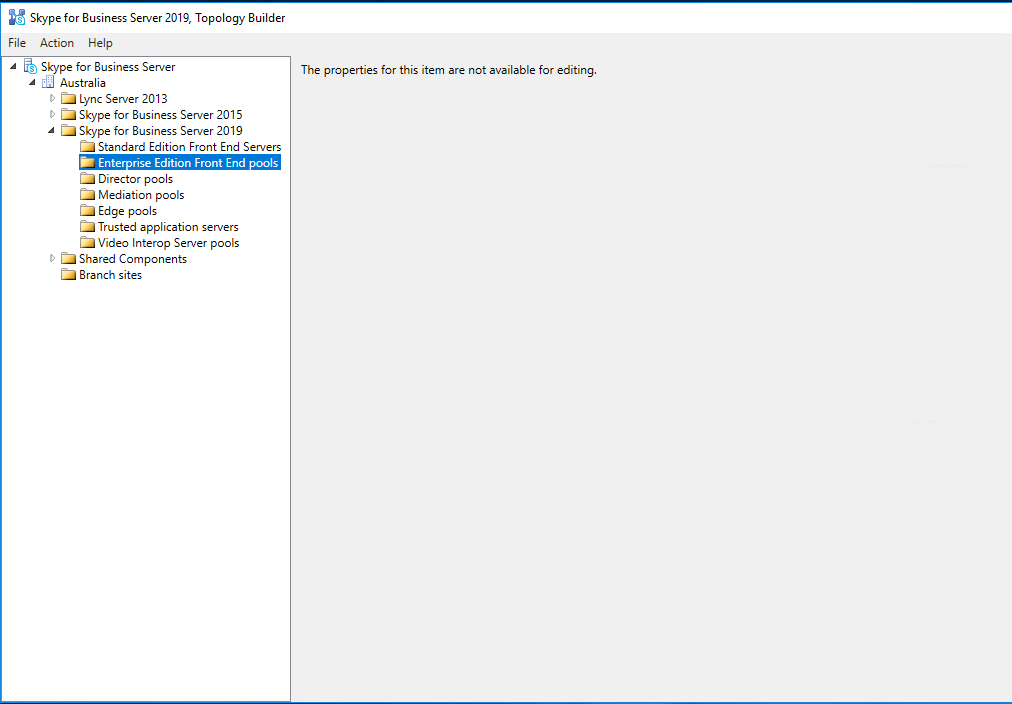This screenshot has width=1012, height=704.
Task: Open the File menu
Action: pos(17,43)
